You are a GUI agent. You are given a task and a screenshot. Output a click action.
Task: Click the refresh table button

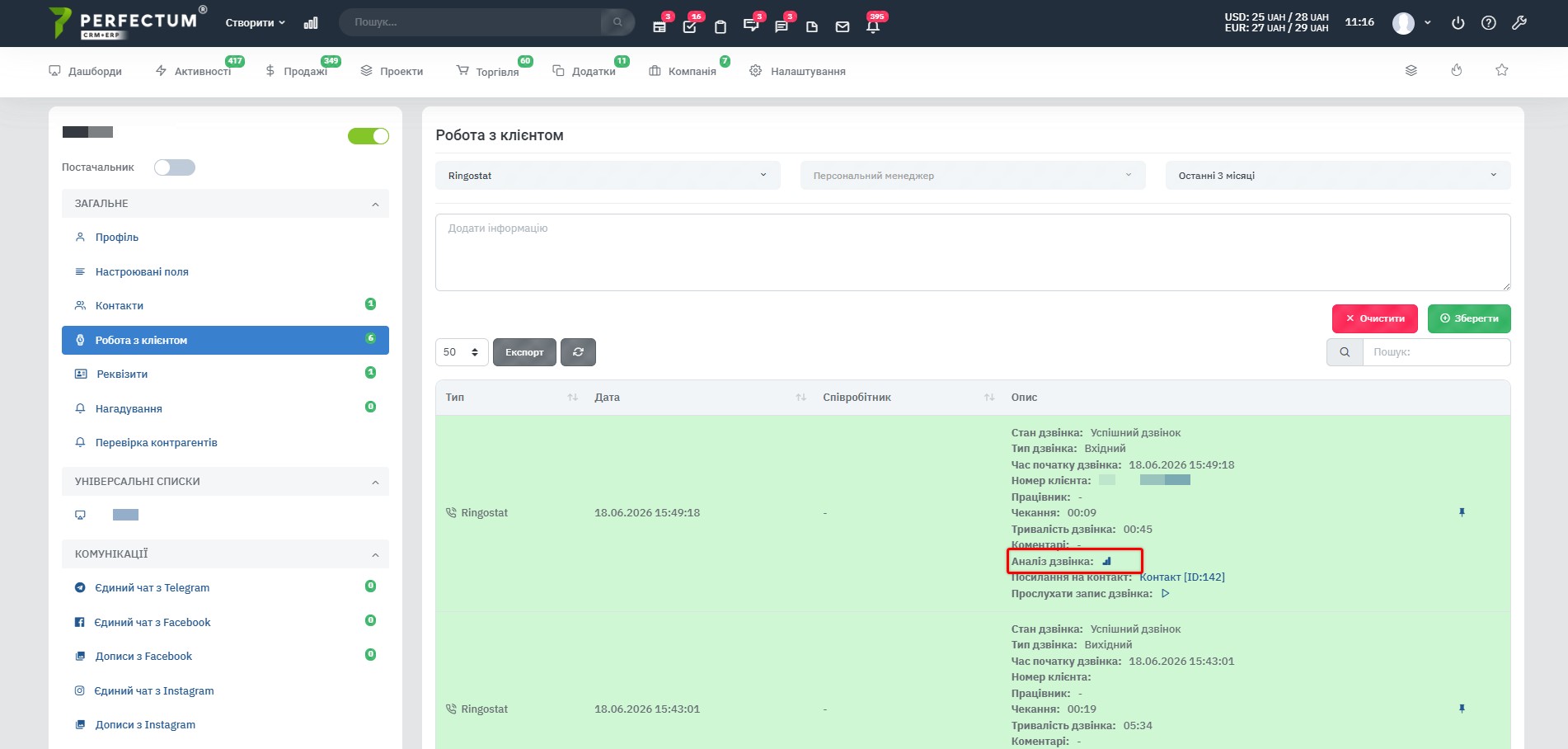tap(578, 352)
